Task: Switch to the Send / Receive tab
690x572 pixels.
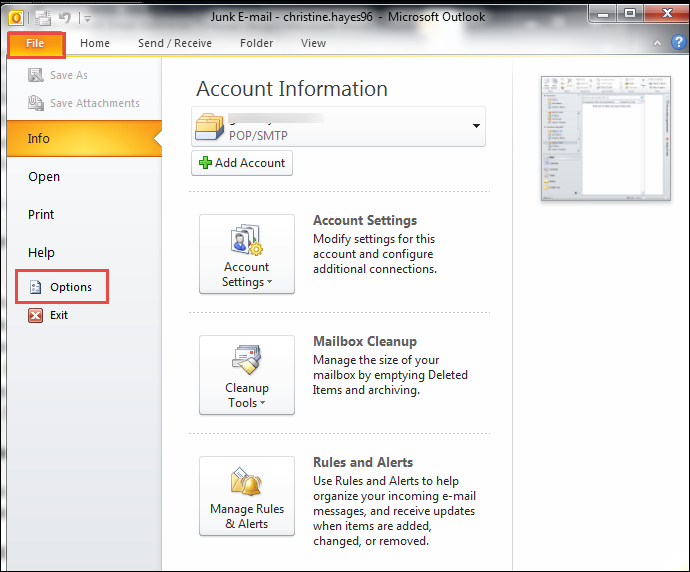Action: (x=175, y=43)
